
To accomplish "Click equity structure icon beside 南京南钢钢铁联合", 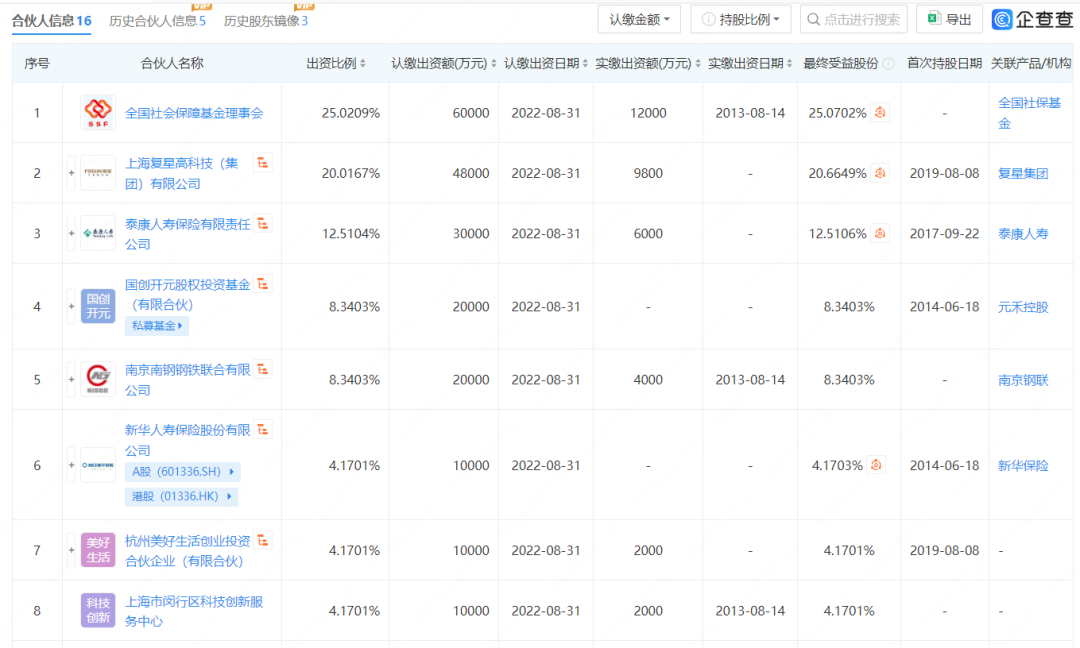I will pyautogui.click(x=262, y=370).
